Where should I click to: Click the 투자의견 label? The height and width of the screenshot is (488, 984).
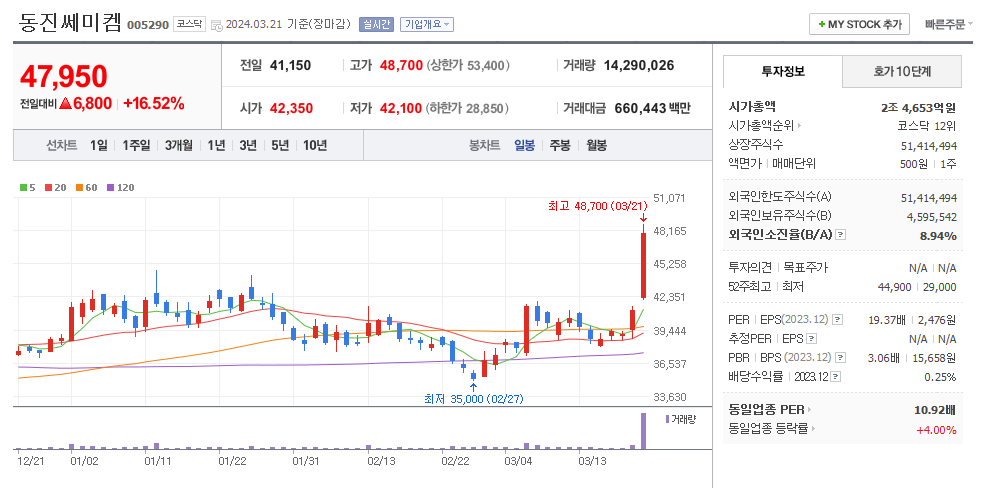[750, 268]
